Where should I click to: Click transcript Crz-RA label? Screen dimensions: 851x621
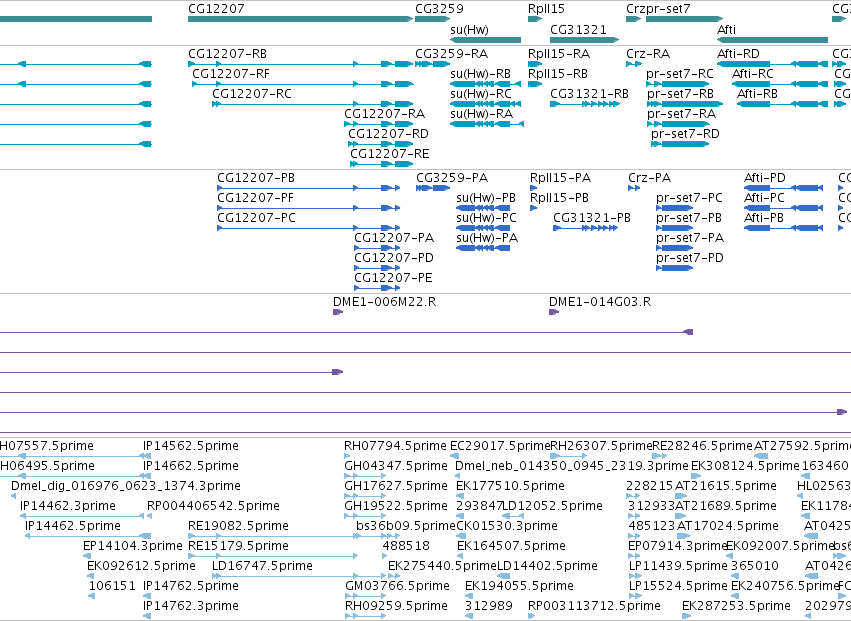click(x=648, y=54)
